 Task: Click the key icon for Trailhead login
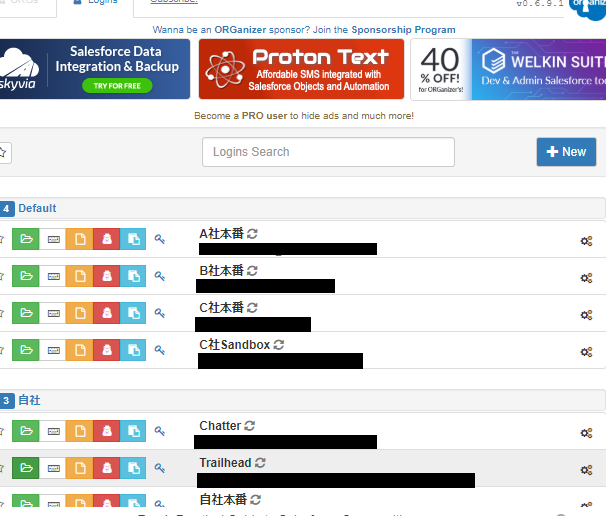[160, 469]
